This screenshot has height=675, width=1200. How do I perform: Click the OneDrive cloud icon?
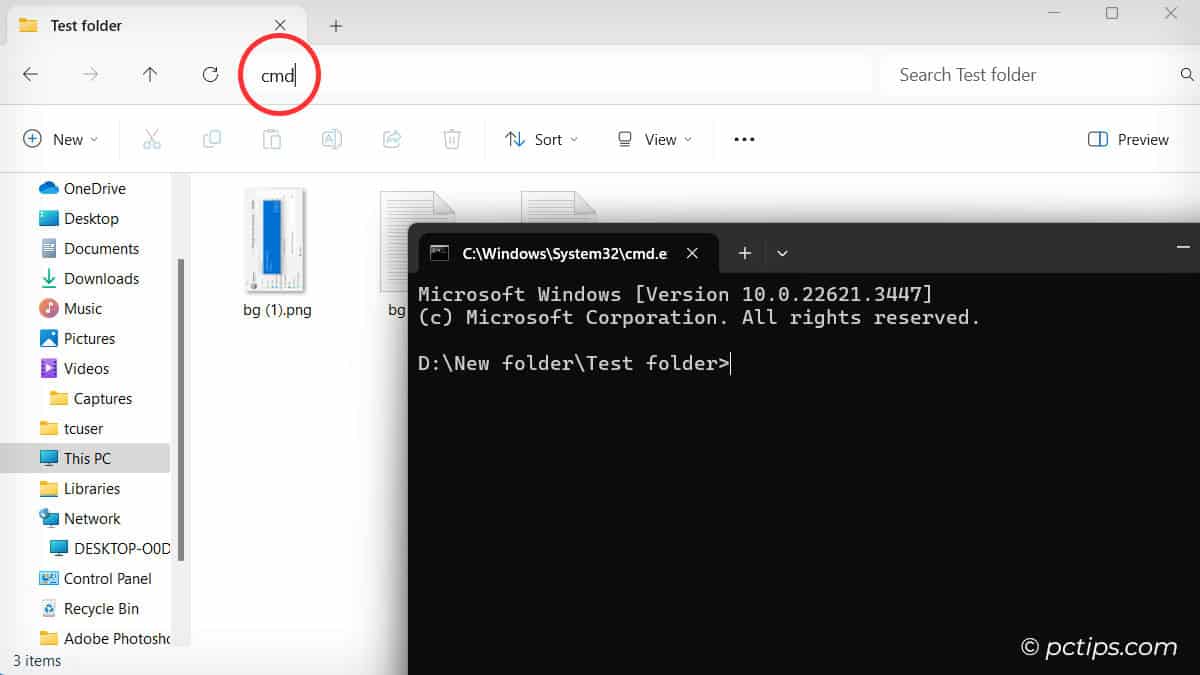(x=48, y=188)
